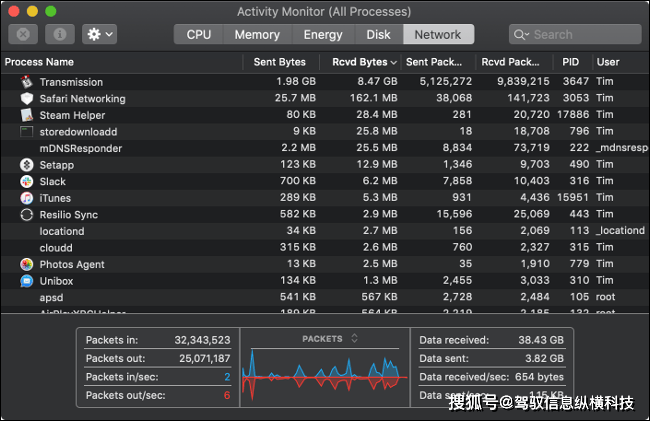Click the Packets in 32,343,523 value
650x421 pixels.
click(x=202, y=340)
